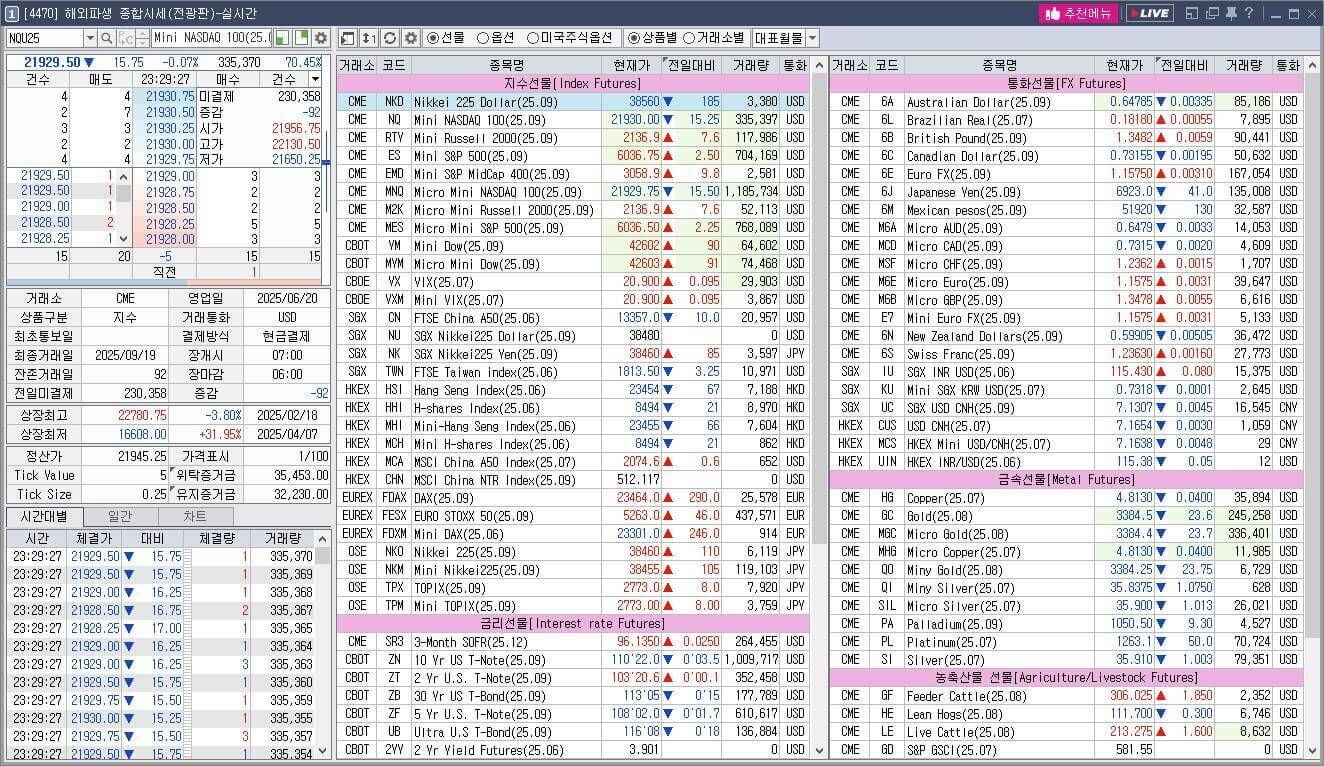Select the 거래소별 radio button

(689, 38)
